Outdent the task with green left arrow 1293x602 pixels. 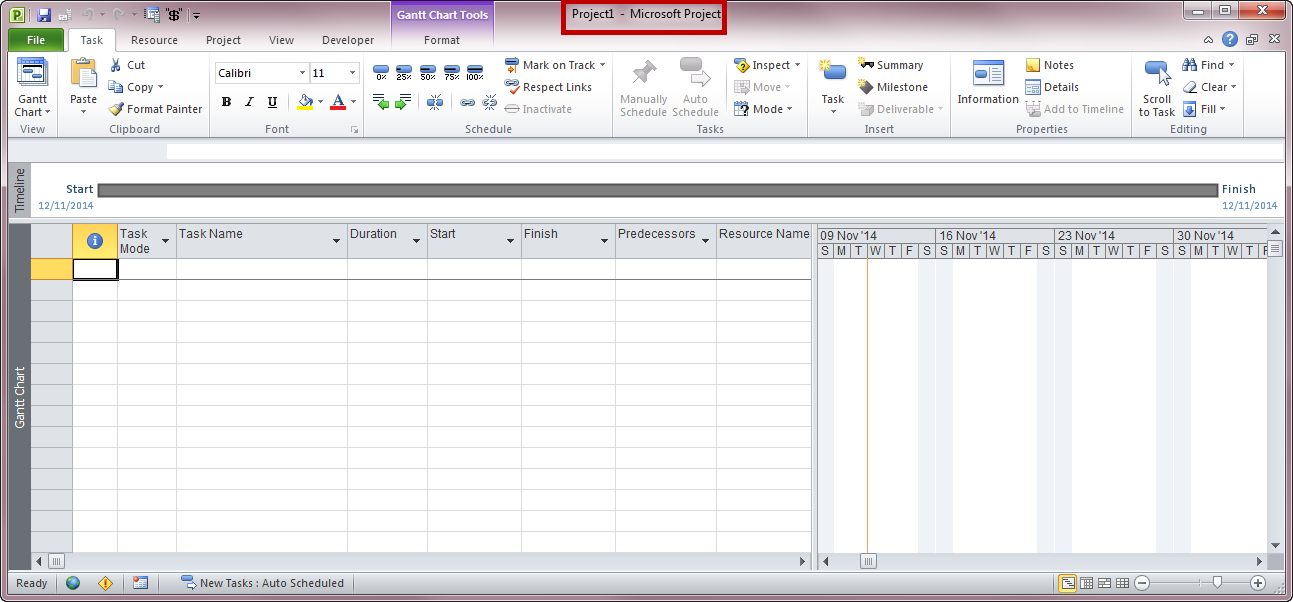point(381,101)
